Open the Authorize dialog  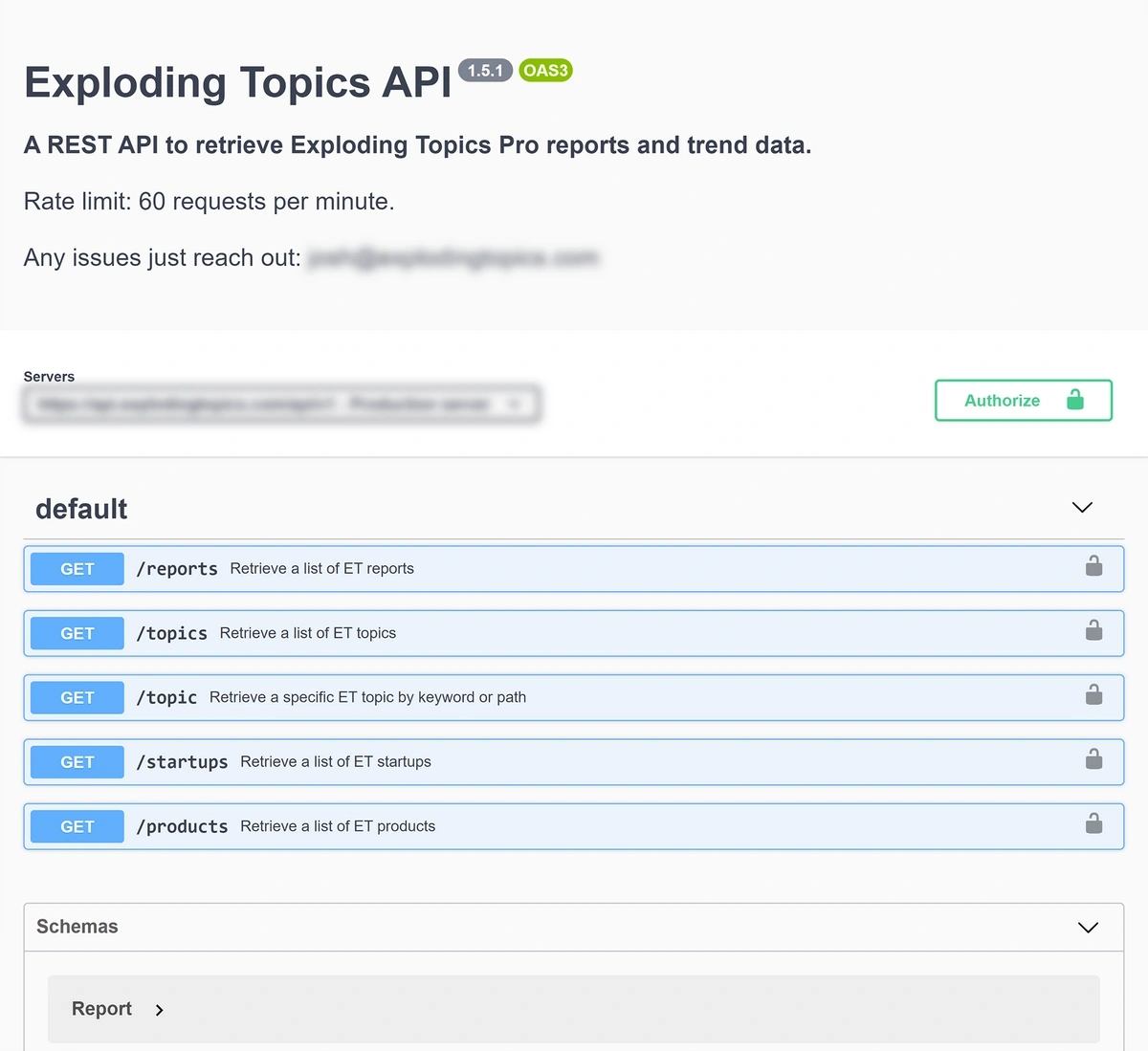[1024, 401]
